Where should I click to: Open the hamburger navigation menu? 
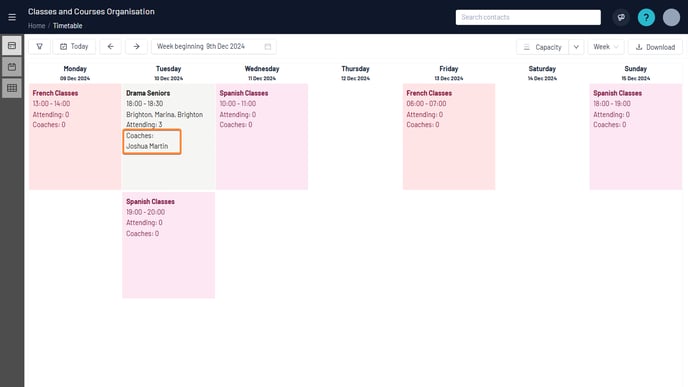point(12,17)
